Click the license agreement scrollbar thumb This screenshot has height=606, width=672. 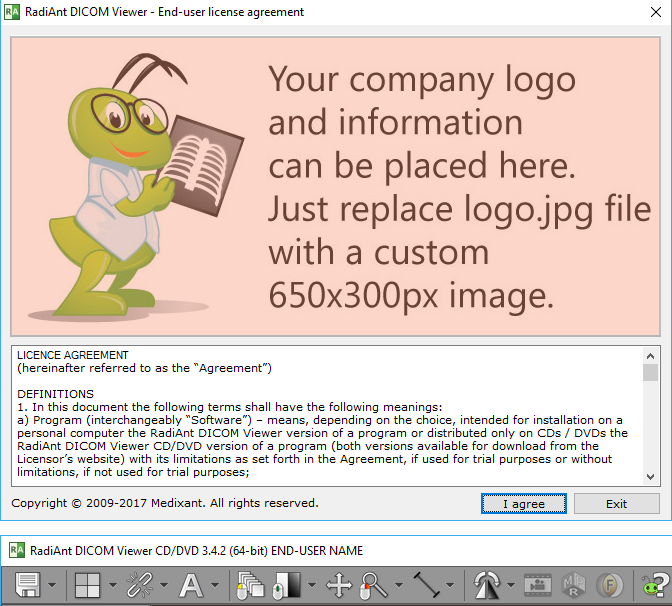click(650, 372)
